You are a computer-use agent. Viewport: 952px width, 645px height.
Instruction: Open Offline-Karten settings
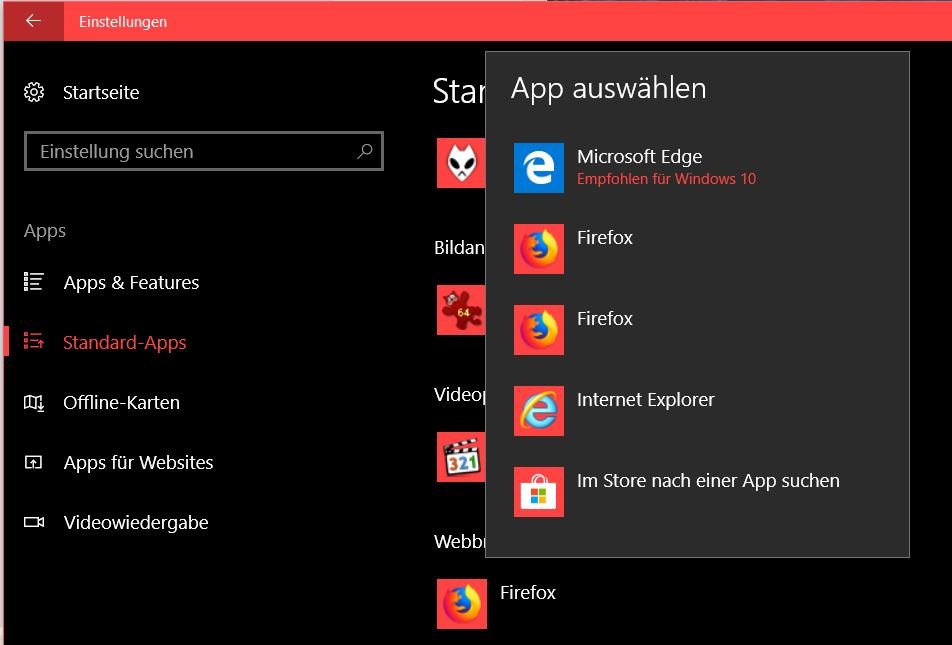pos(121,402)
